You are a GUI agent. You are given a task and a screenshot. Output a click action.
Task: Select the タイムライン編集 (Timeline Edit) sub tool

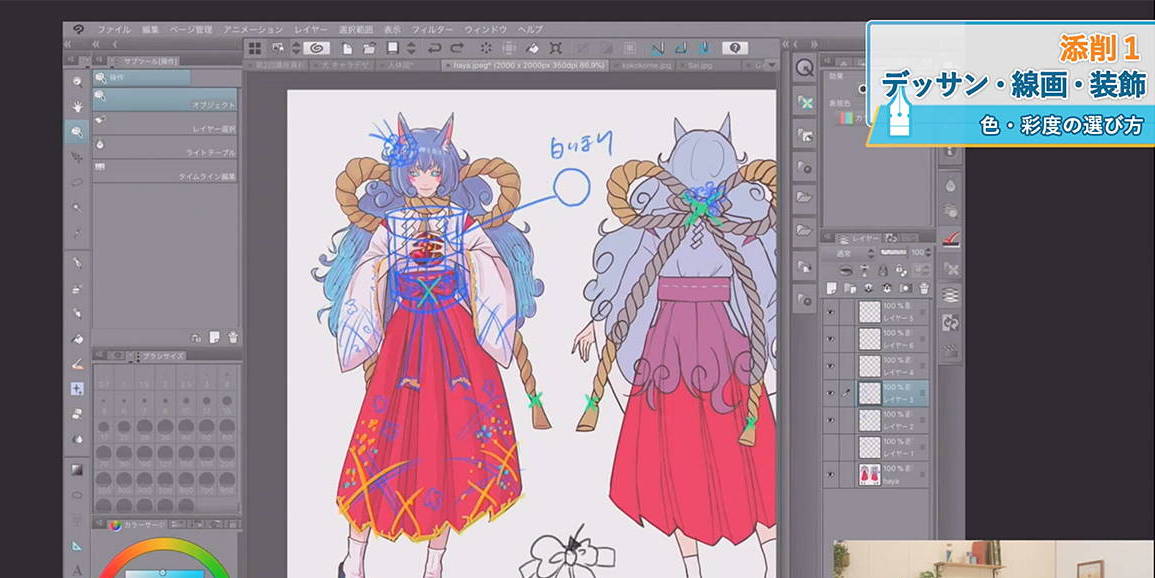tap(165, 172)
